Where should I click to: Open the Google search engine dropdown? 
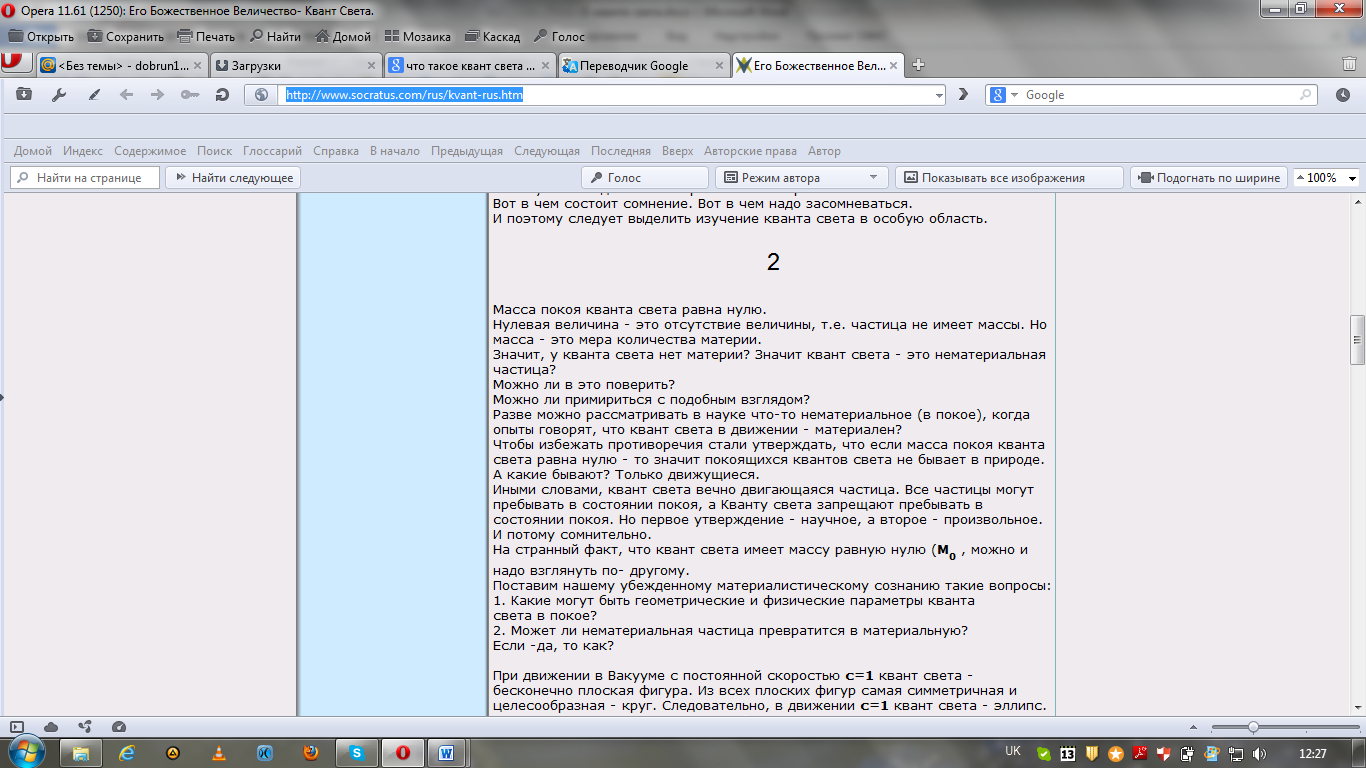pyautogui.click(x=1014, y=95)
